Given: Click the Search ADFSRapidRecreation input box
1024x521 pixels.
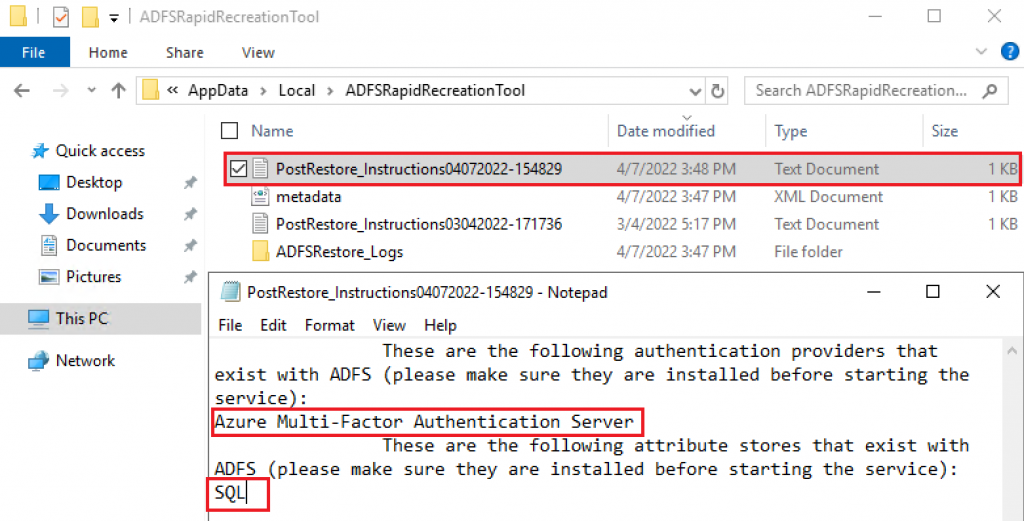Looking at the screenshot, I should pos(861,91).
